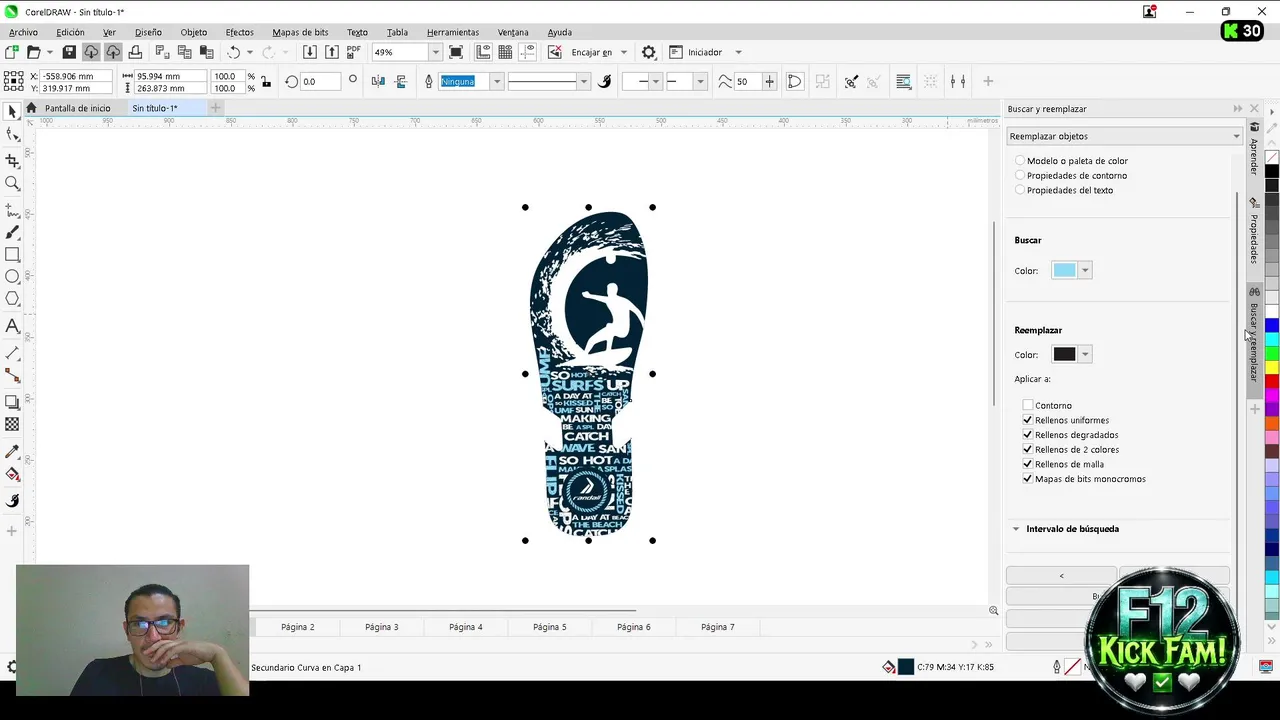Open the 'Mapas de bits' menu
Image resolution: width=1280 pixels, height=720 pixels.
[x=300, y=32]
